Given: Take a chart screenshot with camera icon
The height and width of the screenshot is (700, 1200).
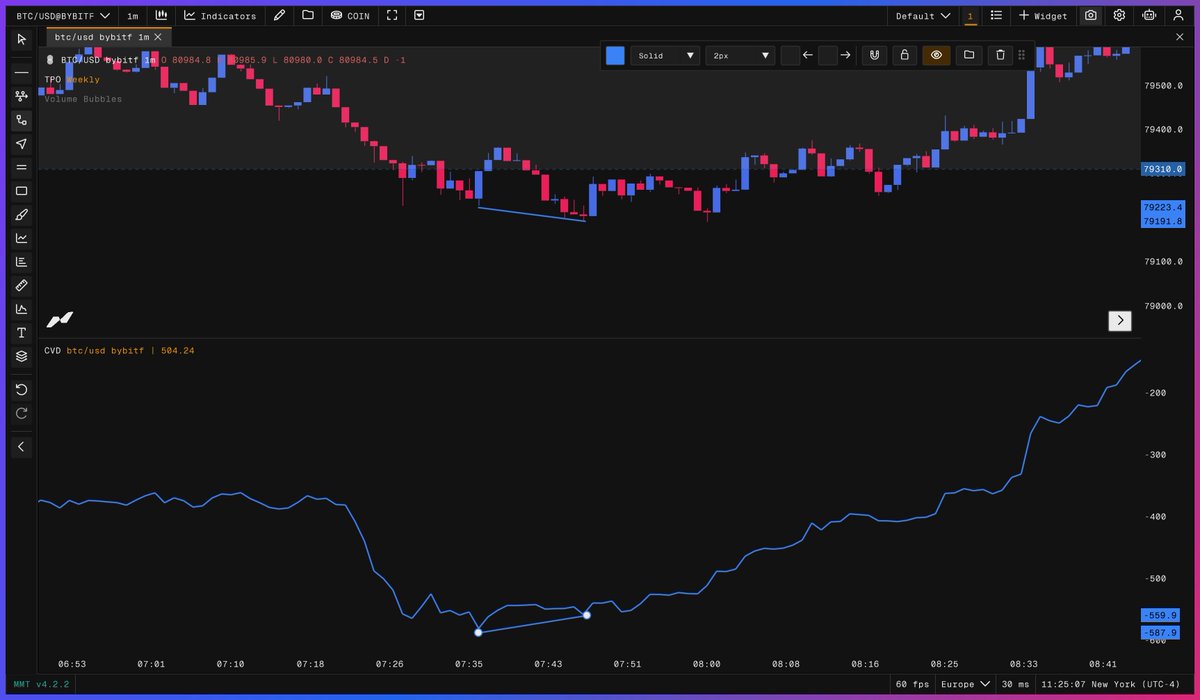Looking at the screenshot, I should point(1091,15).
